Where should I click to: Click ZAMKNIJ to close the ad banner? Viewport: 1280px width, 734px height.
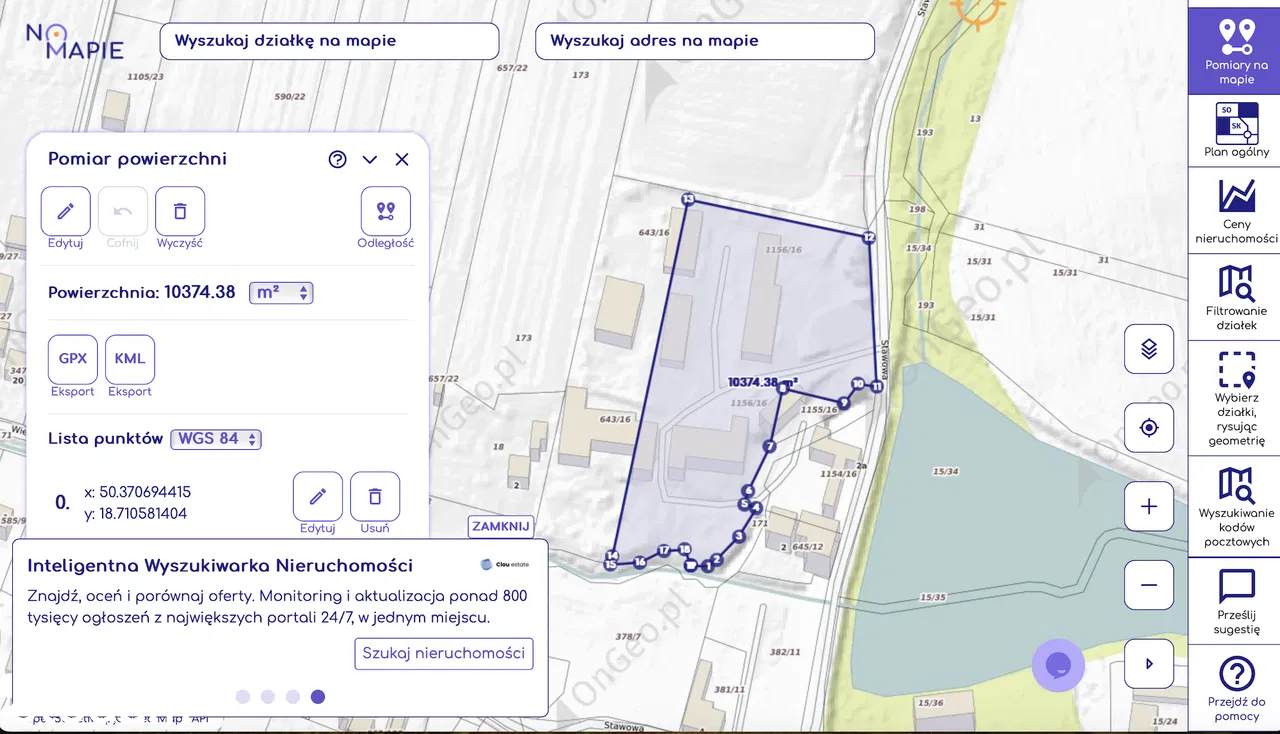coord(501,527)
